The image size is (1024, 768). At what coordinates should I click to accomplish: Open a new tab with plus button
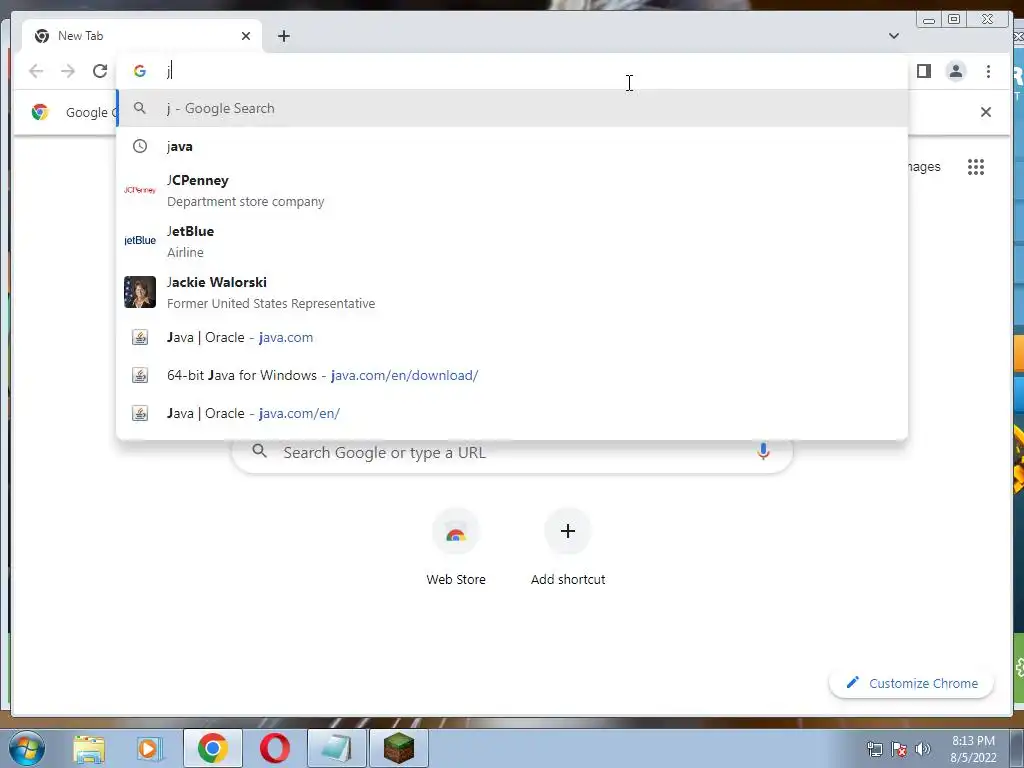(x=283, y=36)
